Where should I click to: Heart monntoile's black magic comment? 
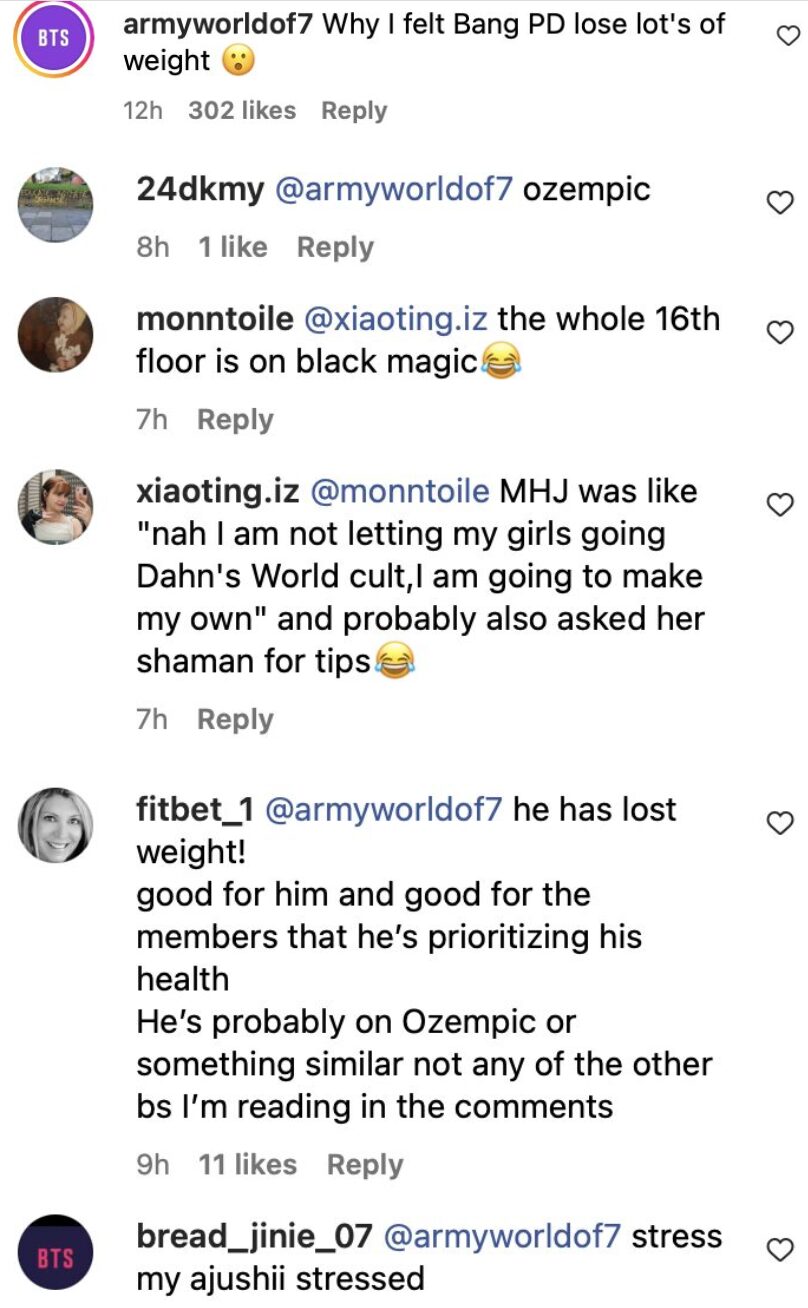(778, 332)
